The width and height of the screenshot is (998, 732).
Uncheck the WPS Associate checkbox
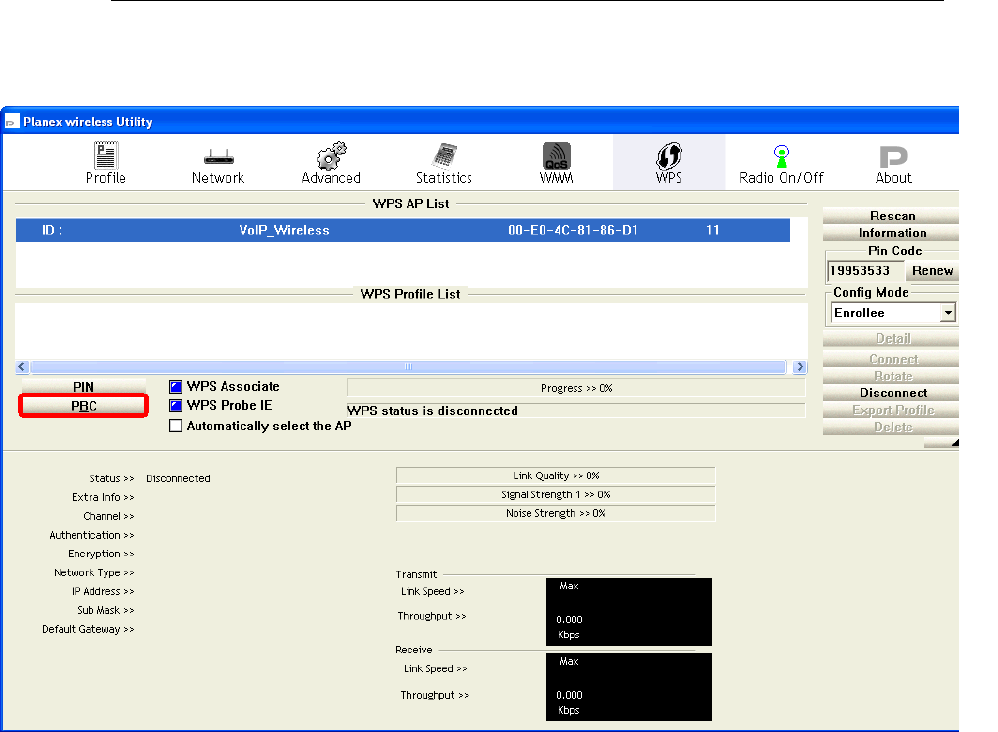point(176,387)
